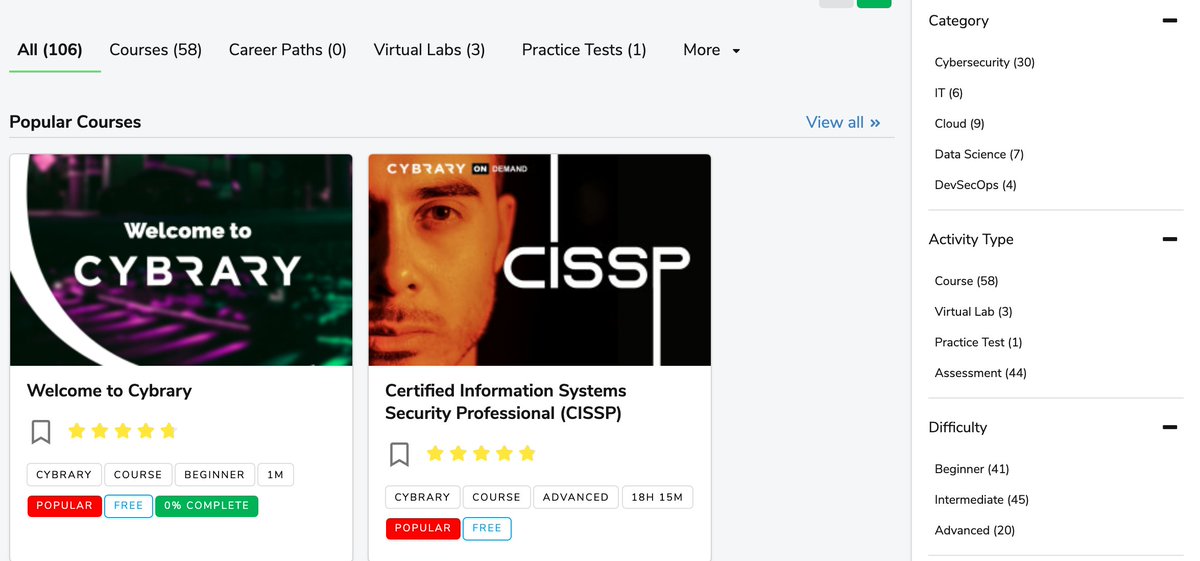Click the 0% COMPLETE badge
The image size is (1200, 561).
point(207,506)
